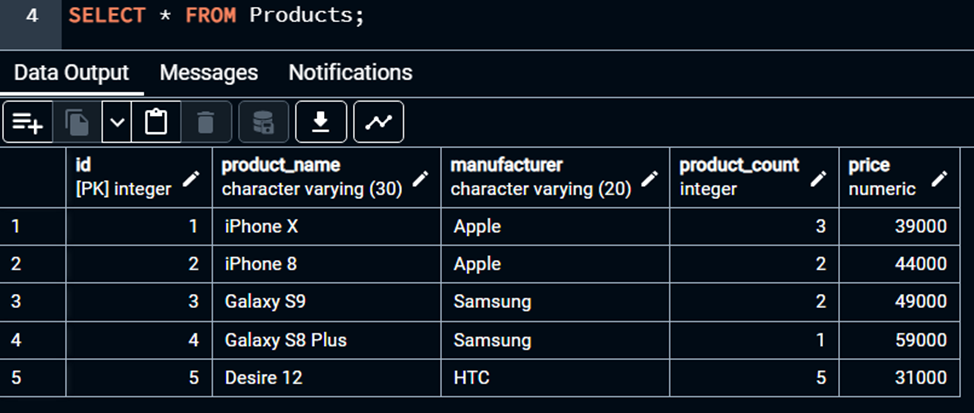
Task: Click the edit pencil on product_name column
Action: pos(421,178)
